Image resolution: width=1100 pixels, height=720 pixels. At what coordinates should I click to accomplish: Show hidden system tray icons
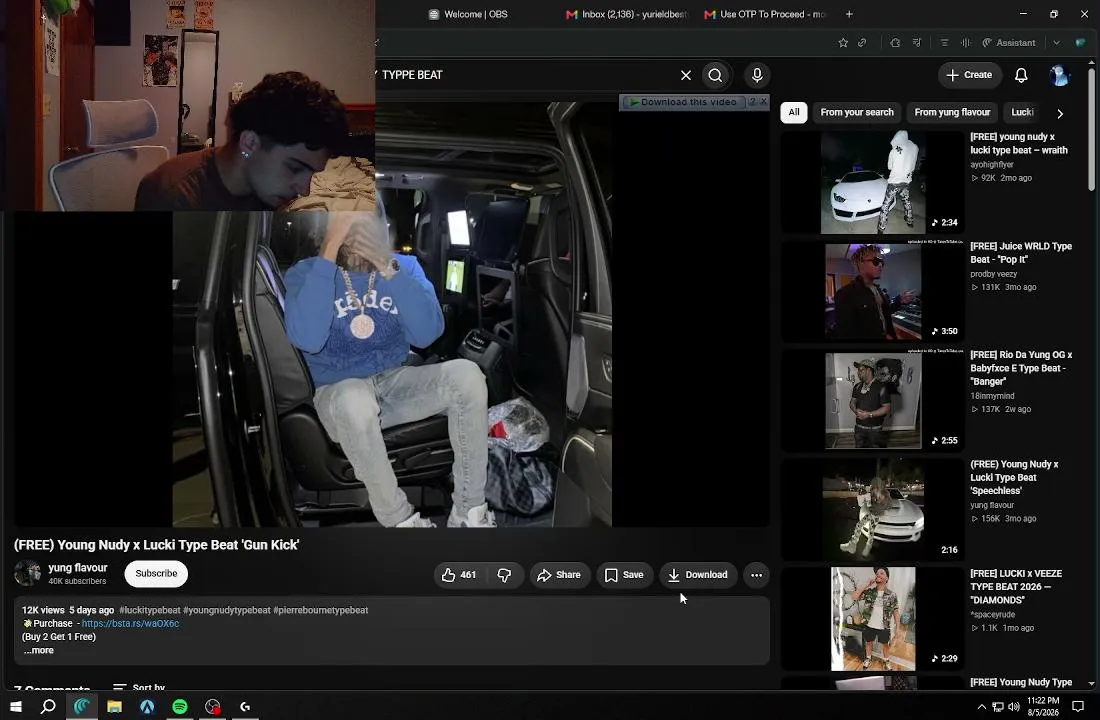(x=981, y=707)
